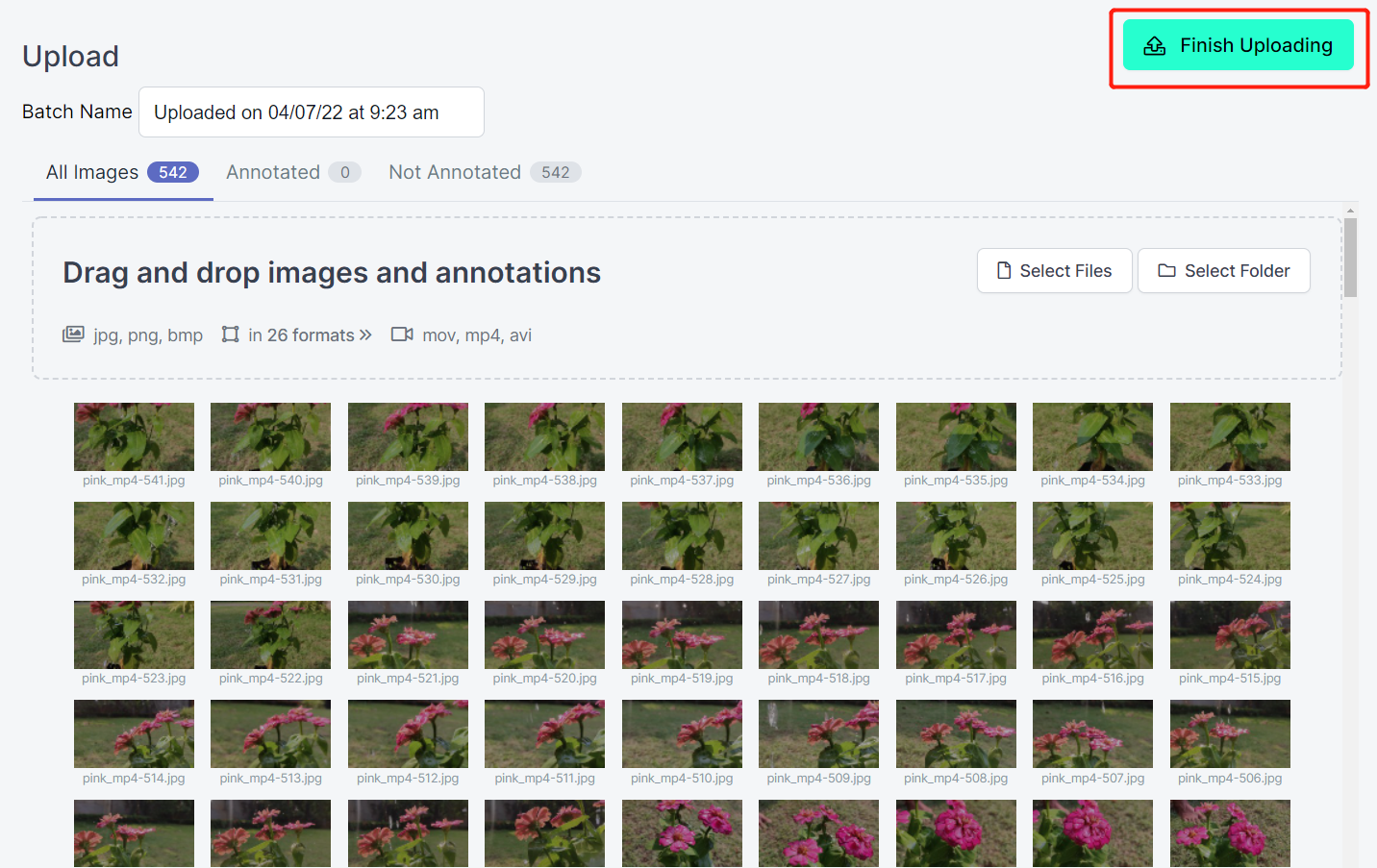The width and height of the screenshot is (1377, 868).
Task: Choose the pink_mp4-517.jpg thumbnail
Action: tap(956, 635)
